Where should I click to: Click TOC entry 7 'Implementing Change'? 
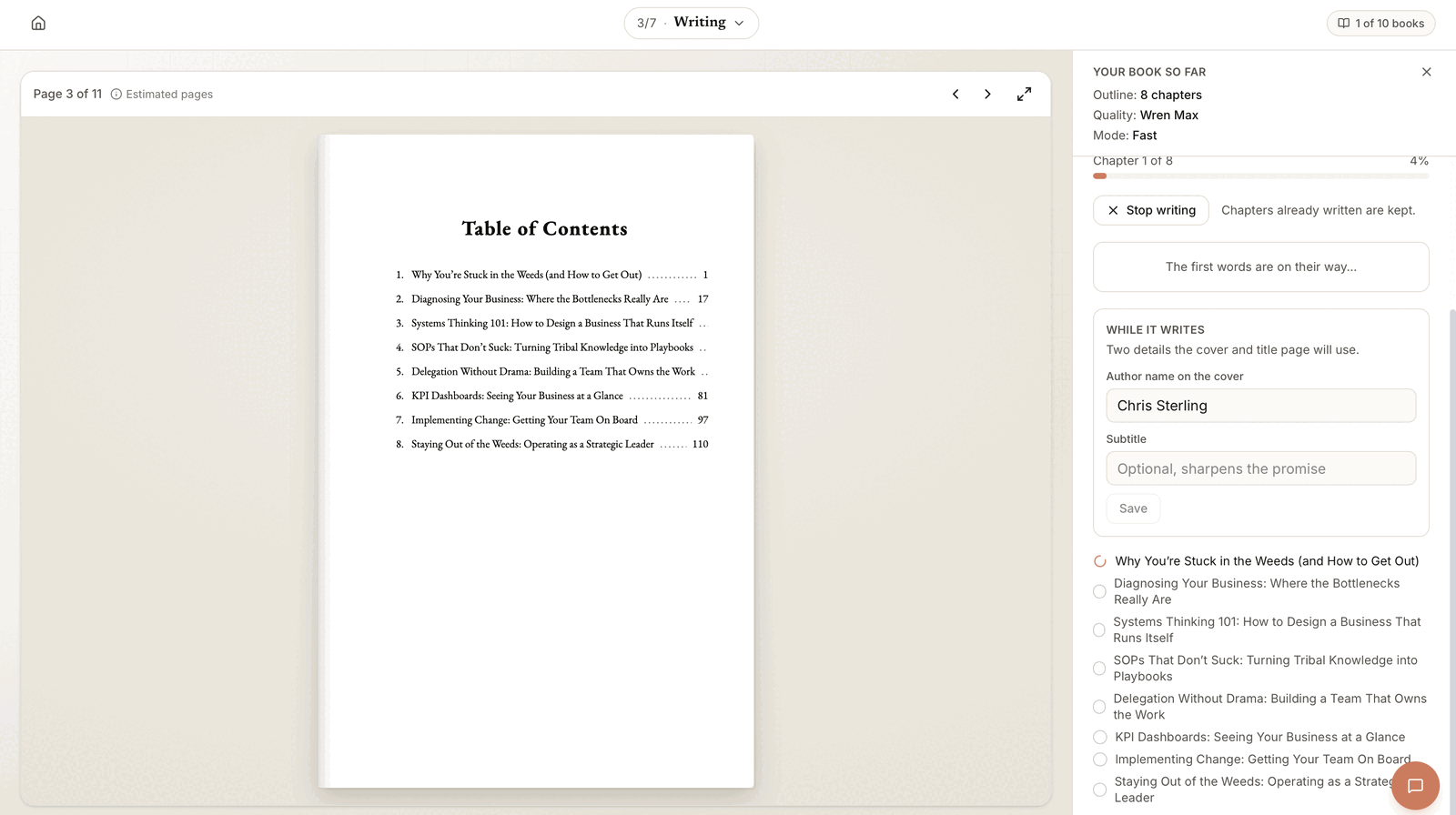pos(551,420)
